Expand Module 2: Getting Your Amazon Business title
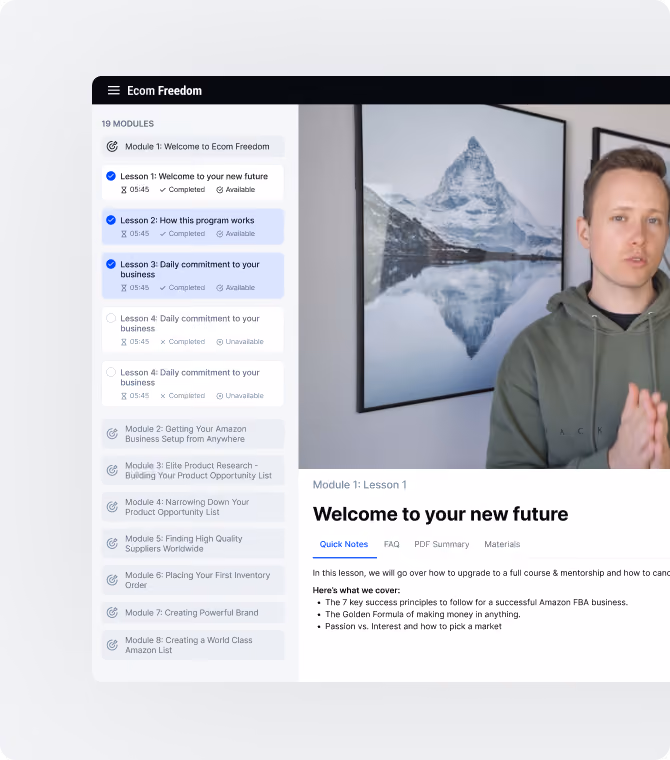 [x=186, y=434]
